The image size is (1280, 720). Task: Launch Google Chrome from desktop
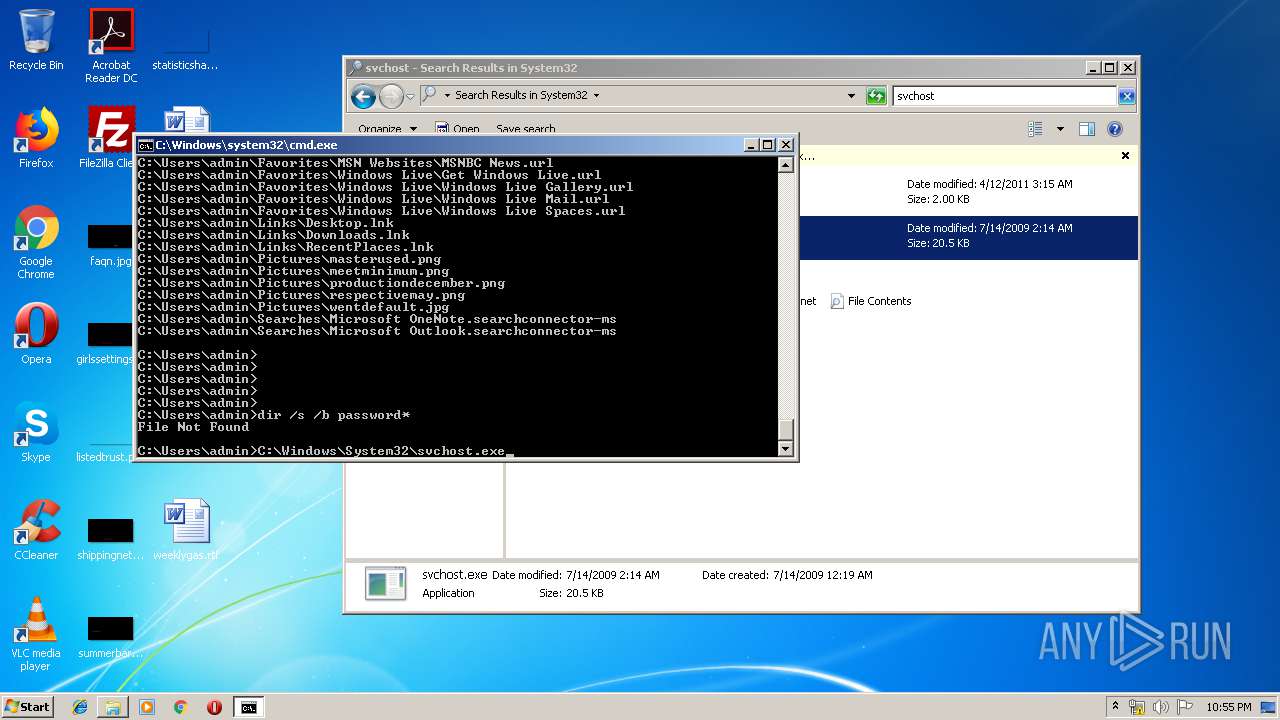(x=36, y=242)
